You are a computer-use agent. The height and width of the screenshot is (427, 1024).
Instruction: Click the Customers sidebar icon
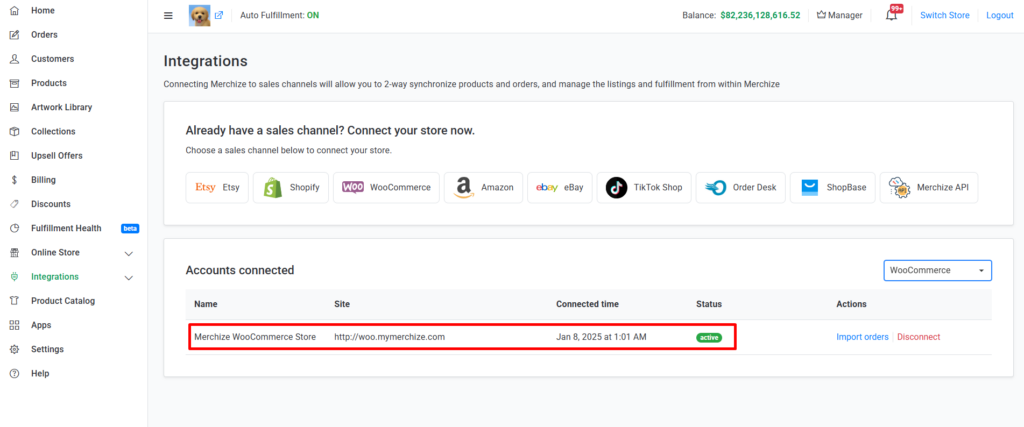pos(14,59)
